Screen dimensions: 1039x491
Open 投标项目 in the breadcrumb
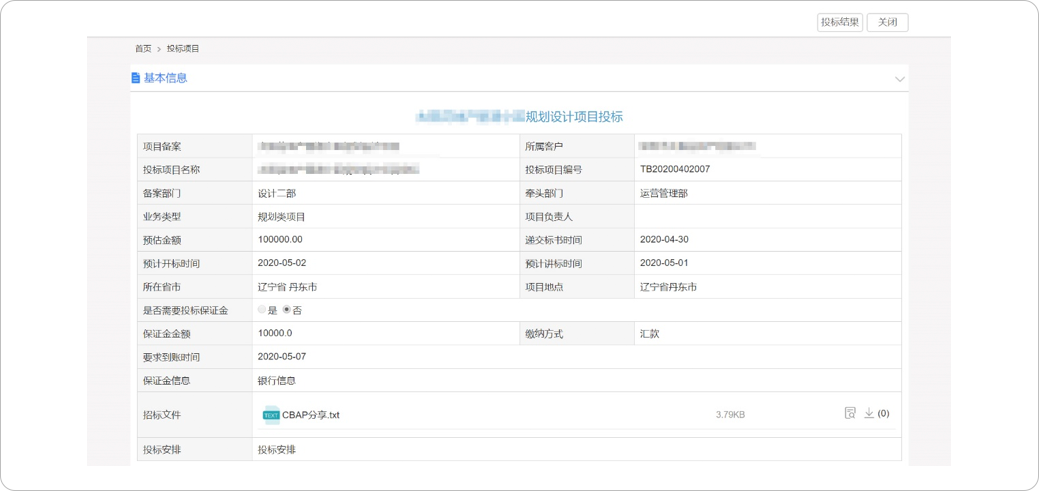click(x=183, y=49)
